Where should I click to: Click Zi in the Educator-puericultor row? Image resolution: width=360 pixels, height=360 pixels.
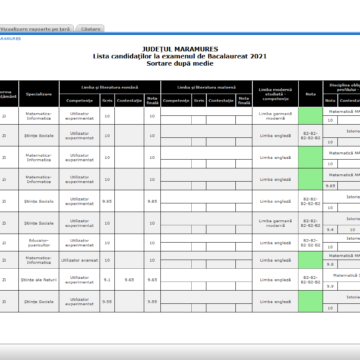[4, 243]
